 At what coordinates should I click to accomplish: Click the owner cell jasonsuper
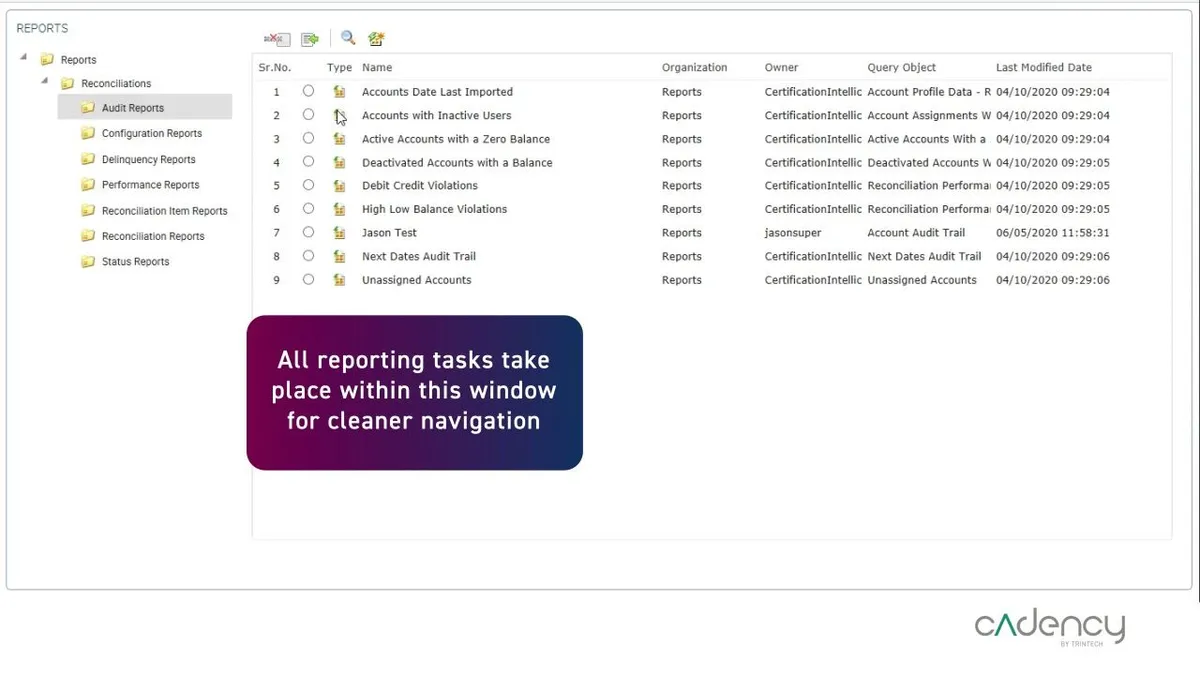791,233
